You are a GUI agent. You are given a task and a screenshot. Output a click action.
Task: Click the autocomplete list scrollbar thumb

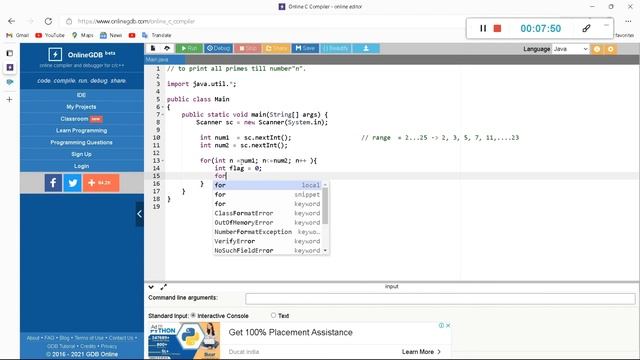coord(325,206)
